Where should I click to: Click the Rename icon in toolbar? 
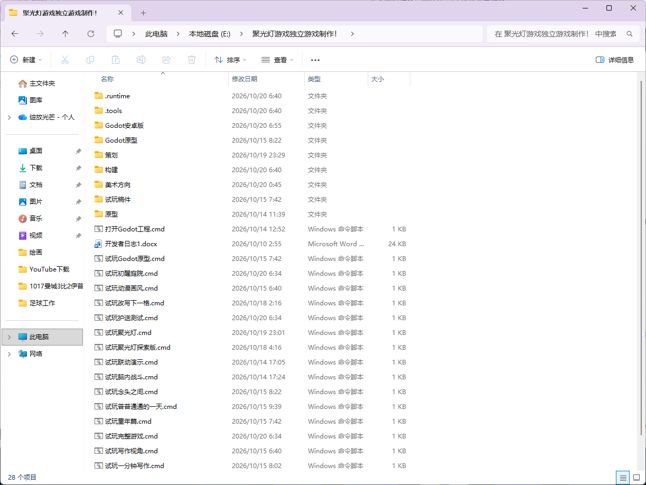[141, 60]
